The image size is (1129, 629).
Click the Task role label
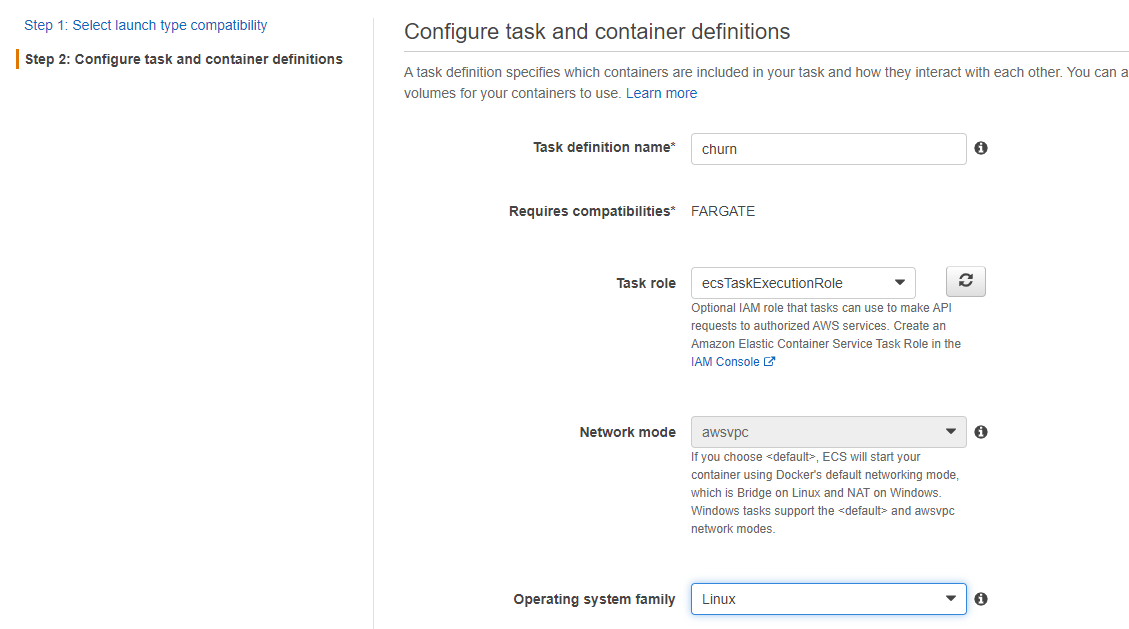coord(646,283)
